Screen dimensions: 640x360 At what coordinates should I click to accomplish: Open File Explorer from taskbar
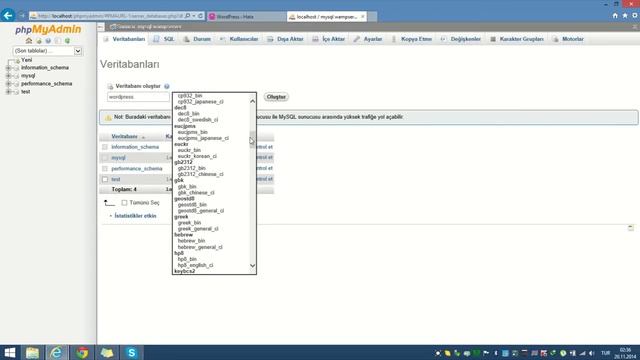[x=32, y=353]
